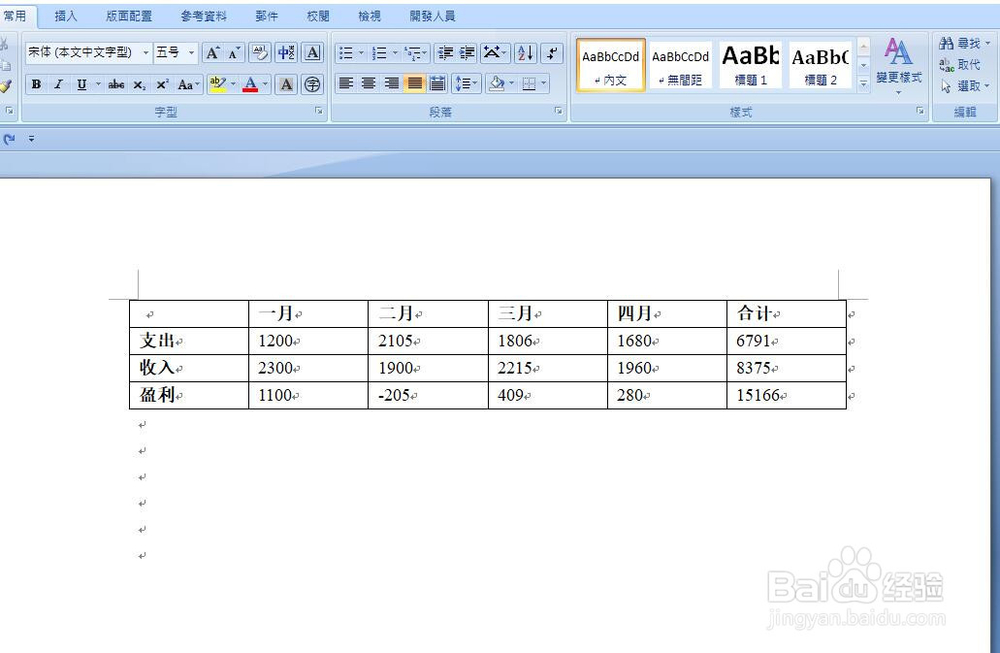
Task: Increase font size with Grow Font
Action: (x=212, y=52)
